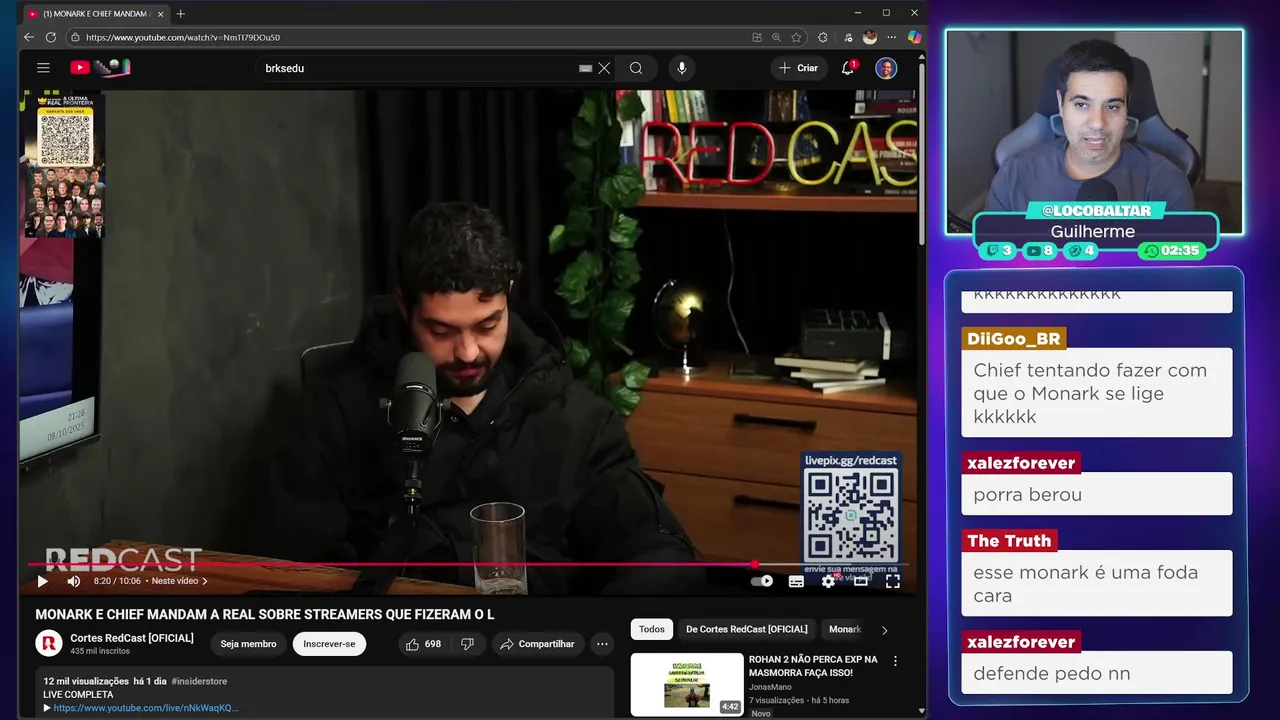Open the player settings gear
Viewport: 1280px width, 720px height.
click(828, 581)
